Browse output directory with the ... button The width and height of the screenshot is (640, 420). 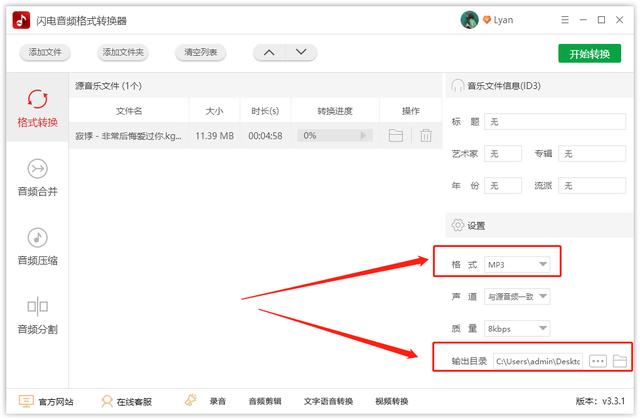[x=598, y=361]
